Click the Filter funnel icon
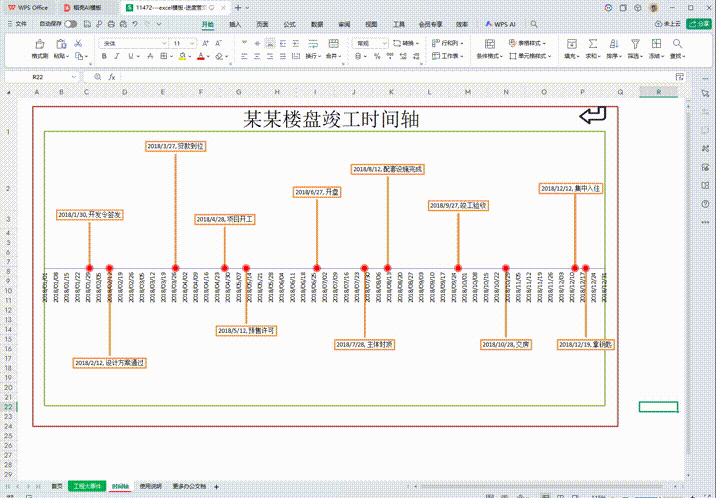The height and width of the screenshot is (498, 716). click(x=635, y=44)
